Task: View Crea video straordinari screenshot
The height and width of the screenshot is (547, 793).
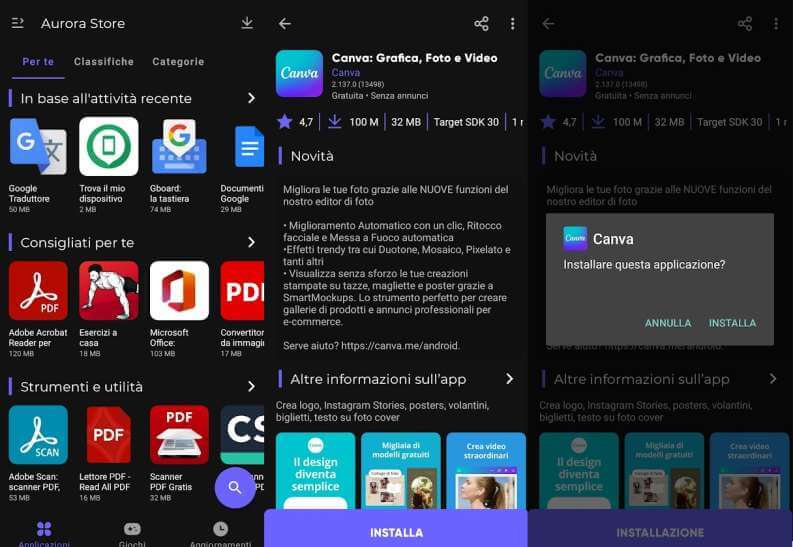Action: 486,471
